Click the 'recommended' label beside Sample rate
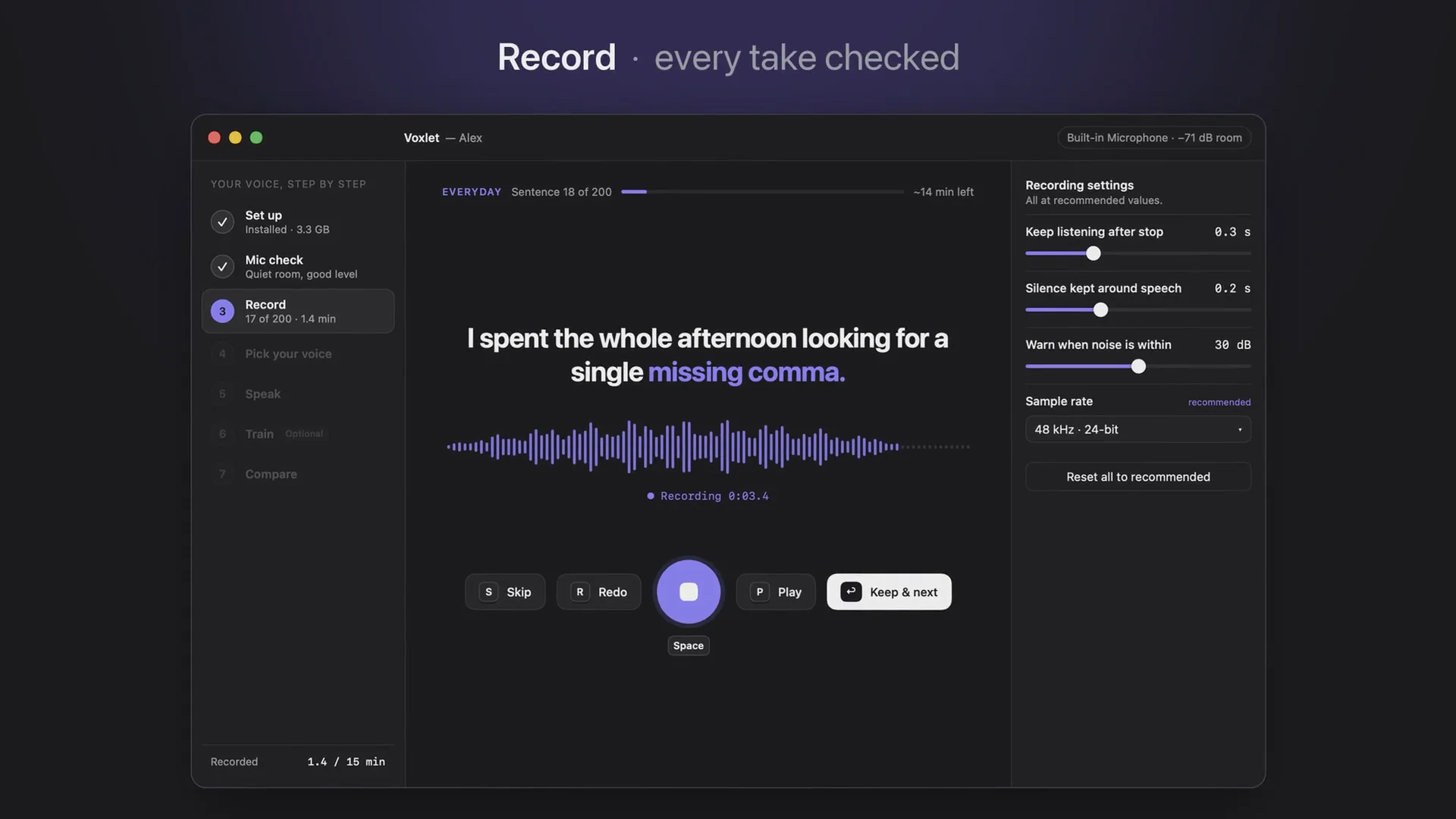The image size is (1456, 819). pos(1219,402)
